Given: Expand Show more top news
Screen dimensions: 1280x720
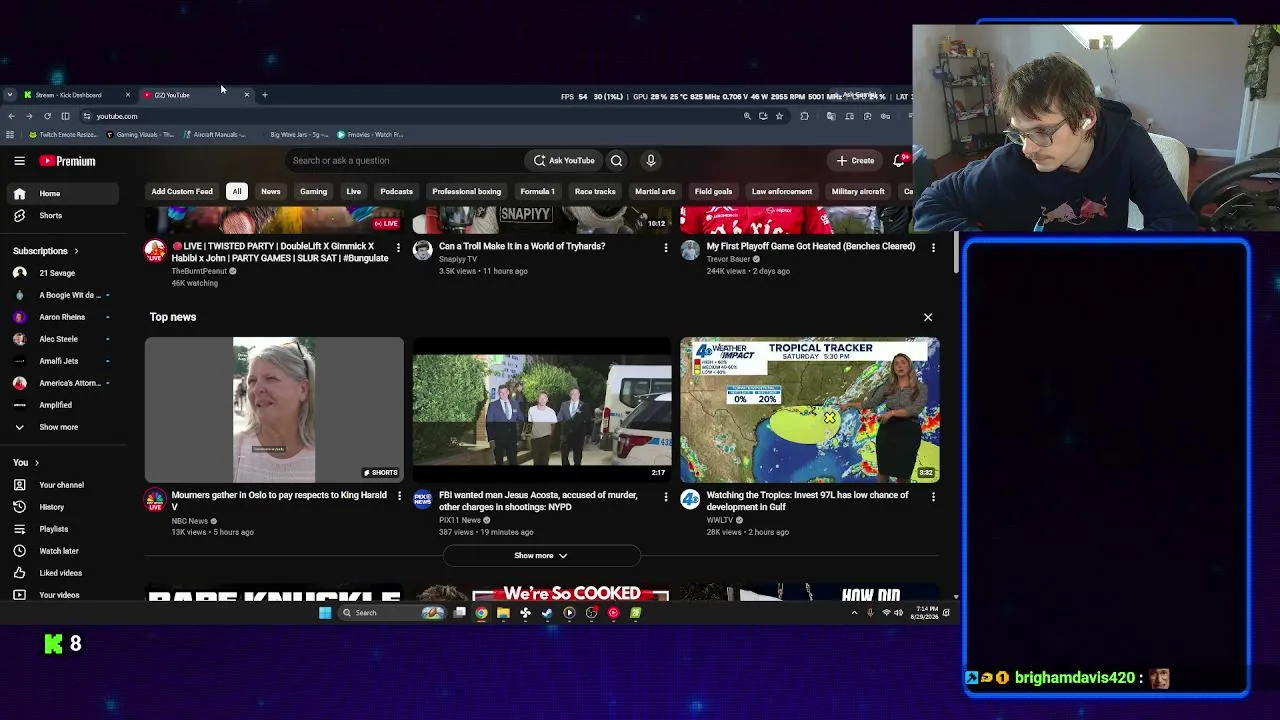Looking at the screenshot, I should [x=541, y=556].
